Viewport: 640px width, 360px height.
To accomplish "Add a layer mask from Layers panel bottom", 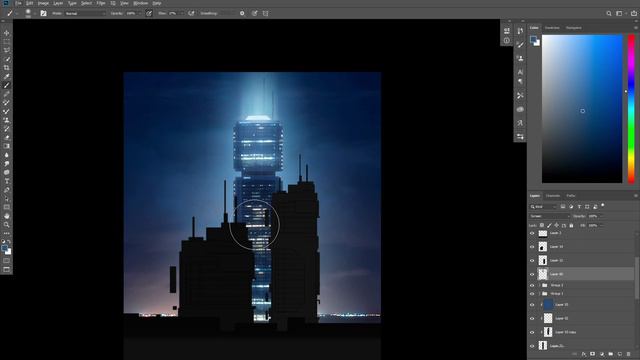I will 593,354.
